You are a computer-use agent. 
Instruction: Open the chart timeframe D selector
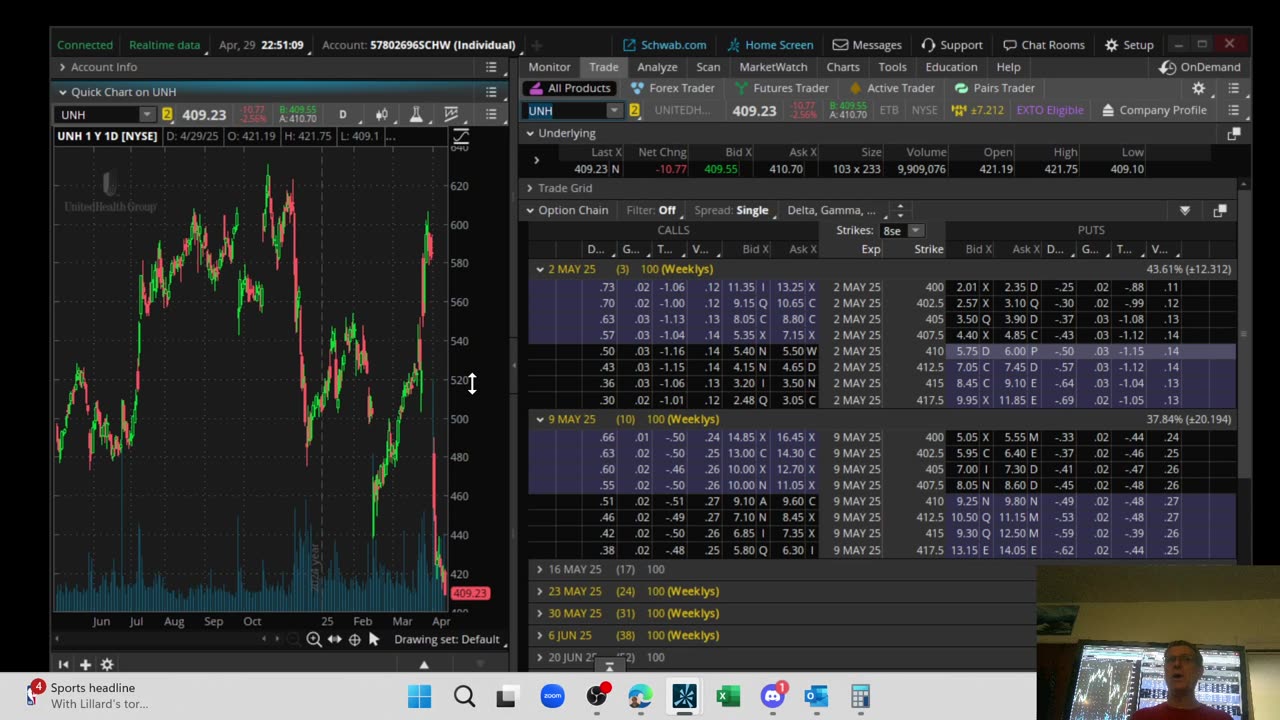point(343,114)
